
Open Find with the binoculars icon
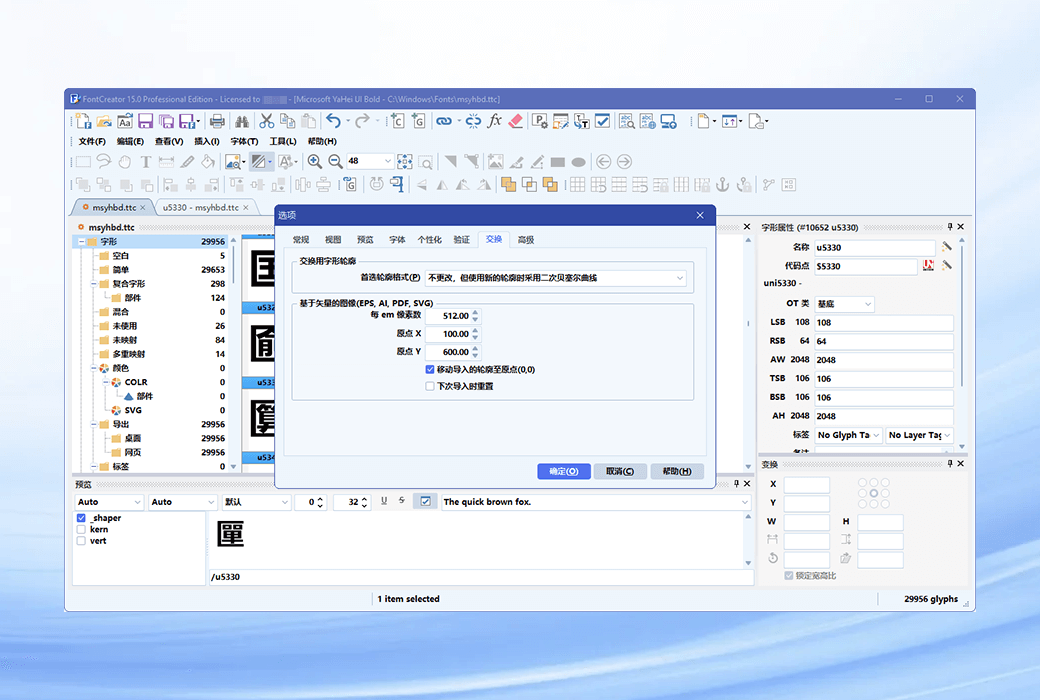[x=242, y=121]
